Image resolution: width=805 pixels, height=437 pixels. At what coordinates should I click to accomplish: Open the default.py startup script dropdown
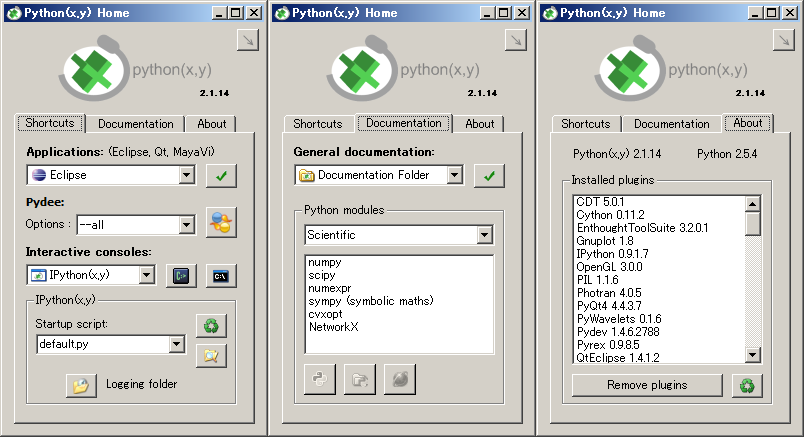pyautogui.click(x=177, y=345)
